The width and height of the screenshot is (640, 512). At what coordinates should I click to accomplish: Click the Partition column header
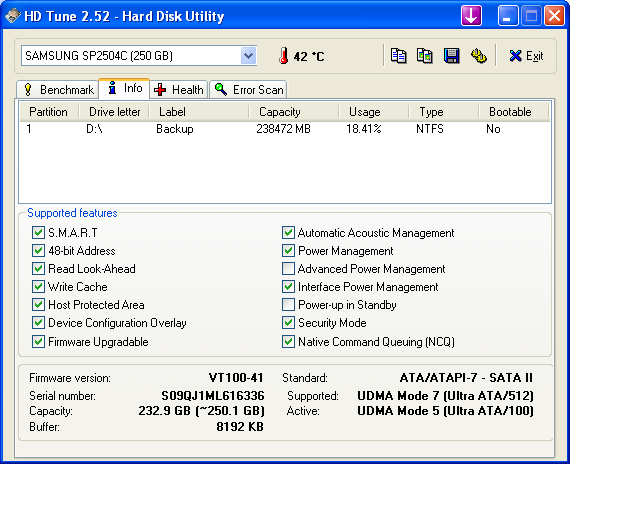(x=49, y=112)
